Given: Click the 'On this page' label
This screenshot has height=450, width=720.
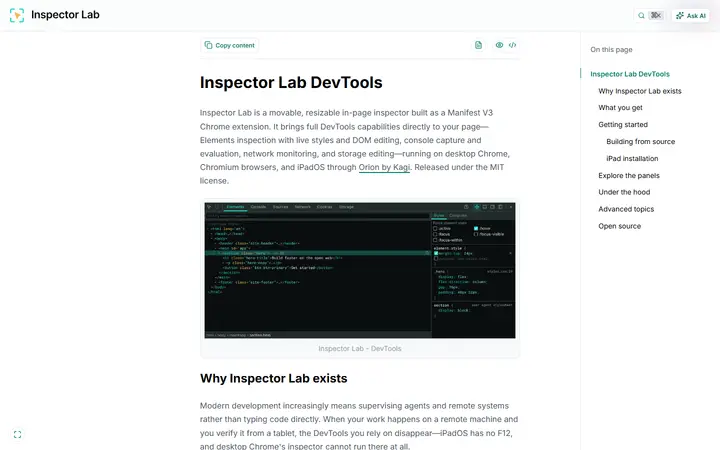Looking at the screenshot, I should pos(611,50).
